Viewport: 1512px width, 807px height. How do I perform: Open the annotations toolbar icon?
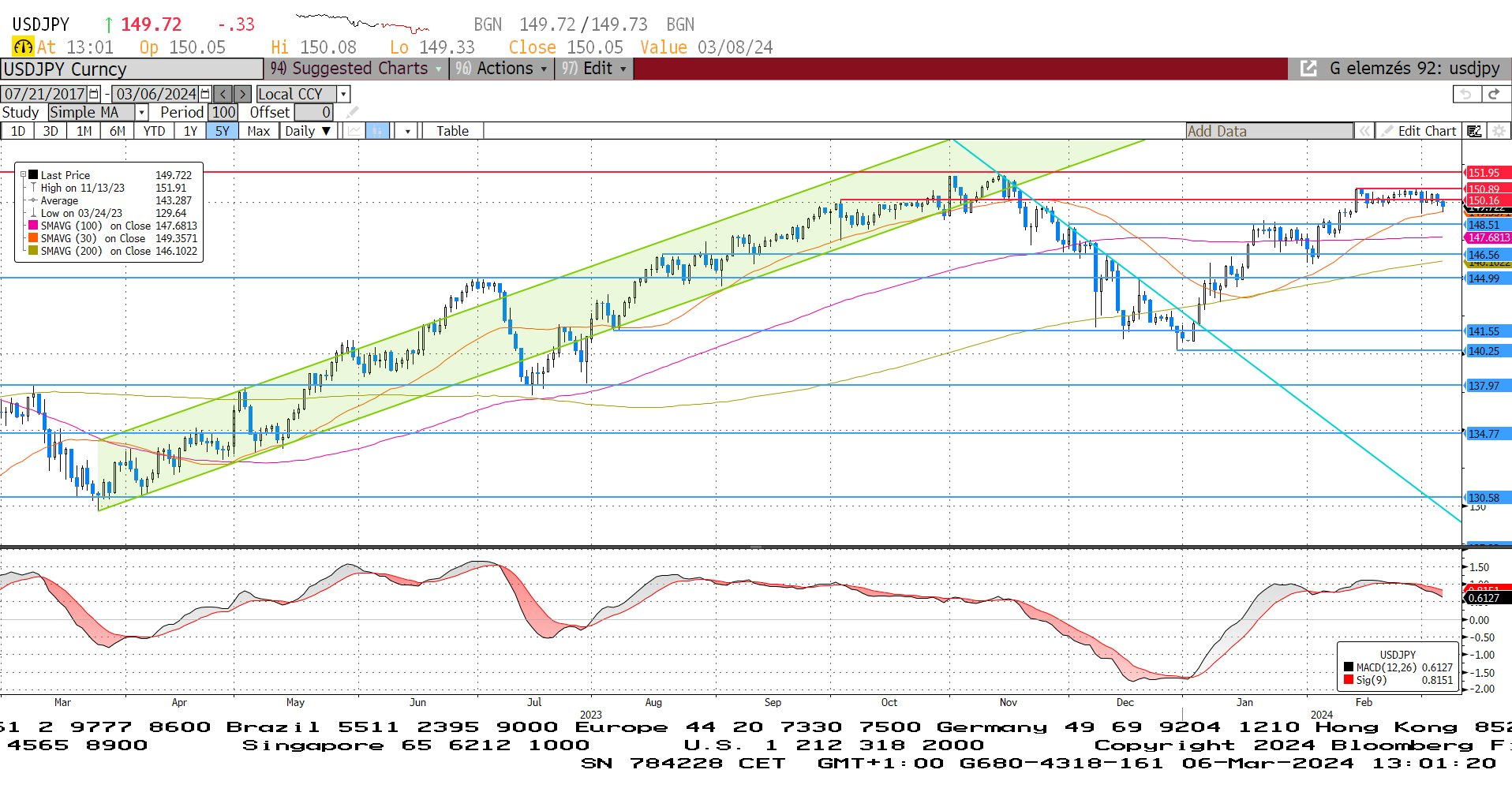point(1474,131)
